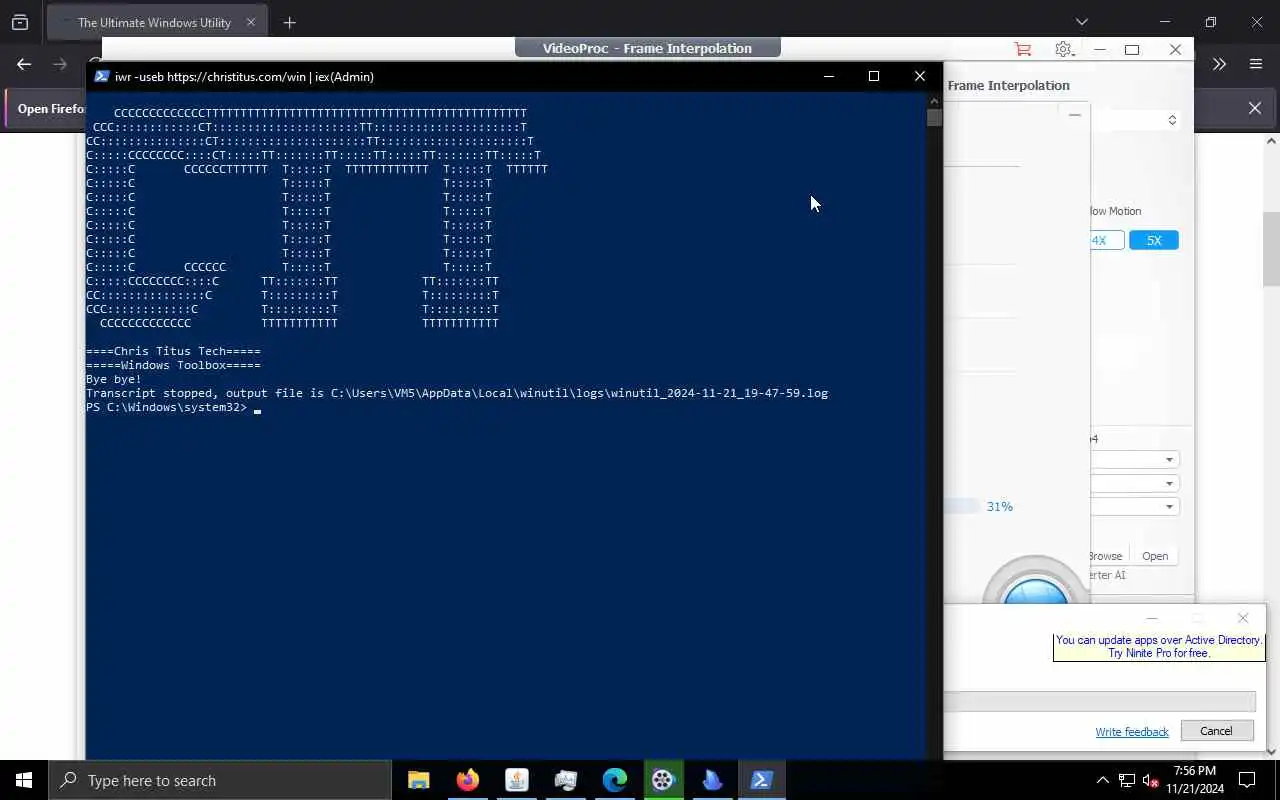Click the Browse button in VideoProc

pos(1108,556)
